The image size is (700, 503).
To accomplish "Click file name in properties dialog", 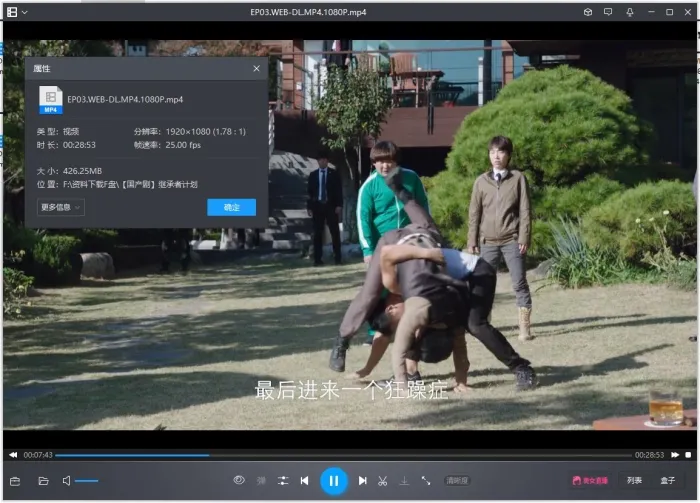I will point(125,100).
